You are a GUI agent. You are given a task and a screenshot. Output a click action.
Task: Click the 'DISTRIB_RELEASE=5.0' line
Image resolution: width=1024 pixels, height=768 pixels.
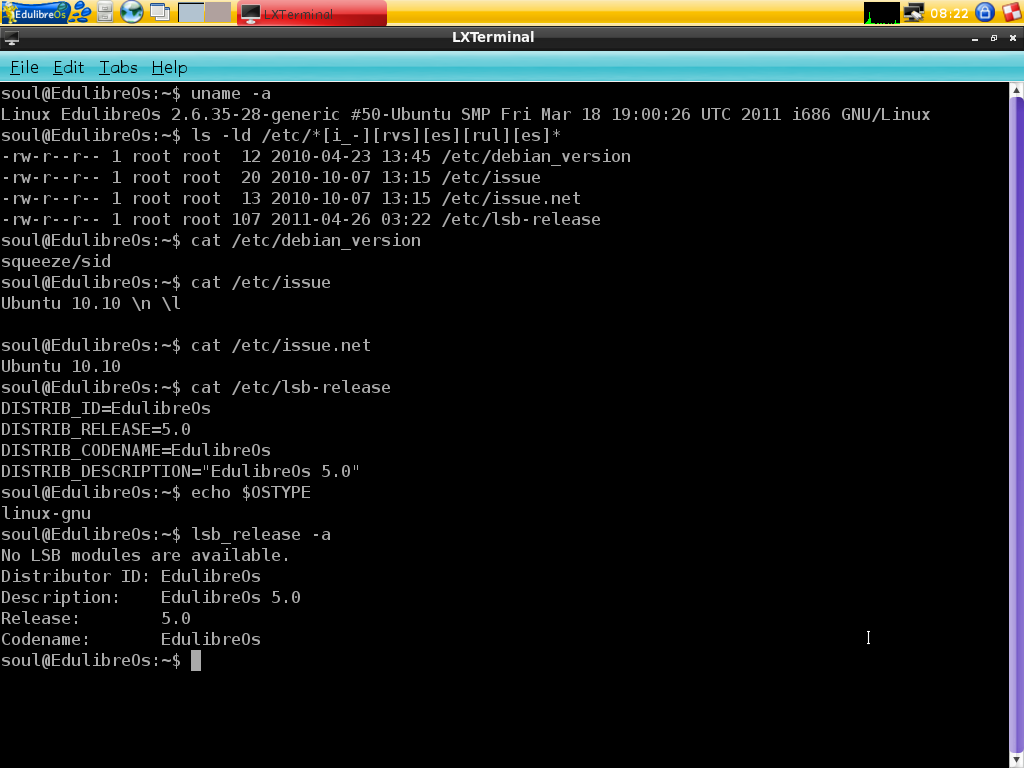click(x=96, y=429)
